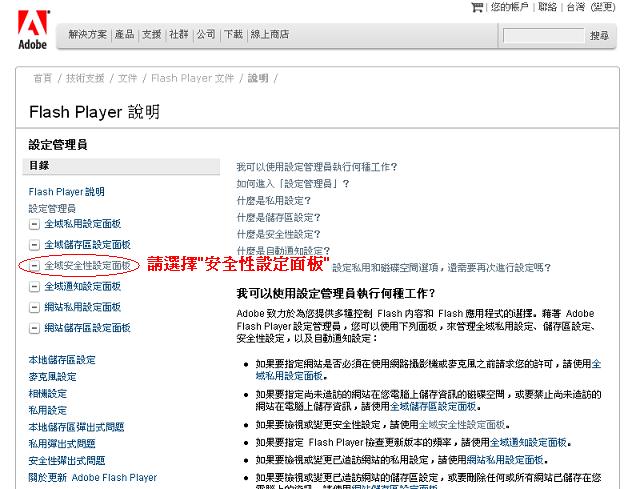This screenshot has height=489, width=636.
Task: Jump to 什麼是安全性設定? question
Action: point(279,234)
